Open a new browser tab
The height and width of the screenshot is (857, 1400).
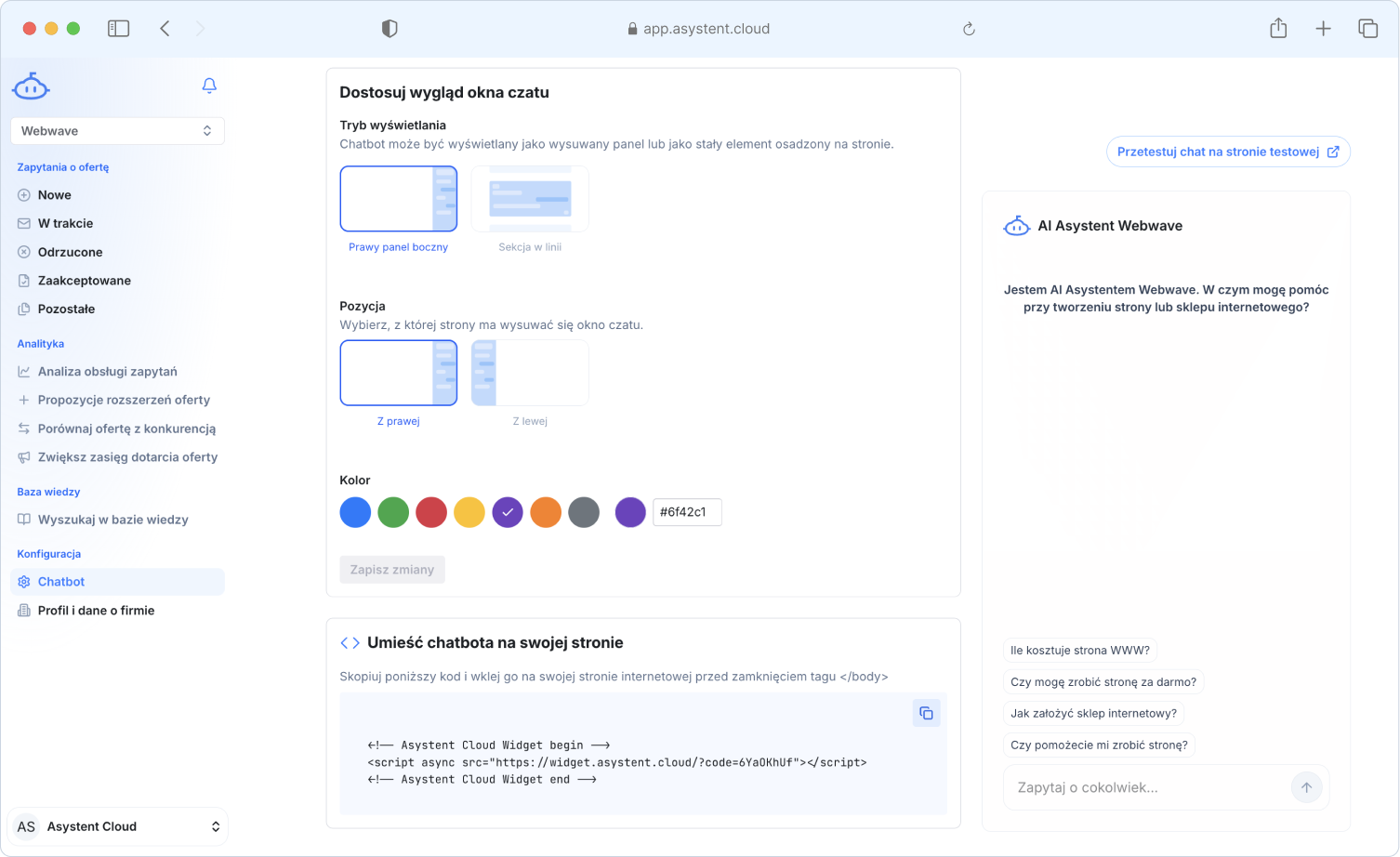tap(1323, 29)
